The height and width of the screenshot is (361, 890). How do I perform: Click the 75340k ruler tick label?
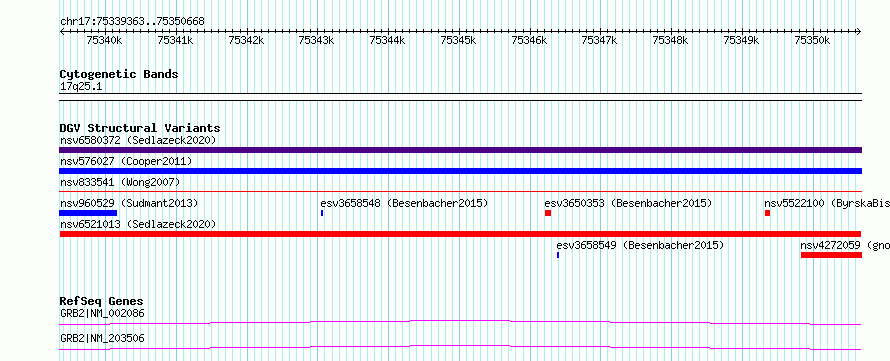coord(104,40)
